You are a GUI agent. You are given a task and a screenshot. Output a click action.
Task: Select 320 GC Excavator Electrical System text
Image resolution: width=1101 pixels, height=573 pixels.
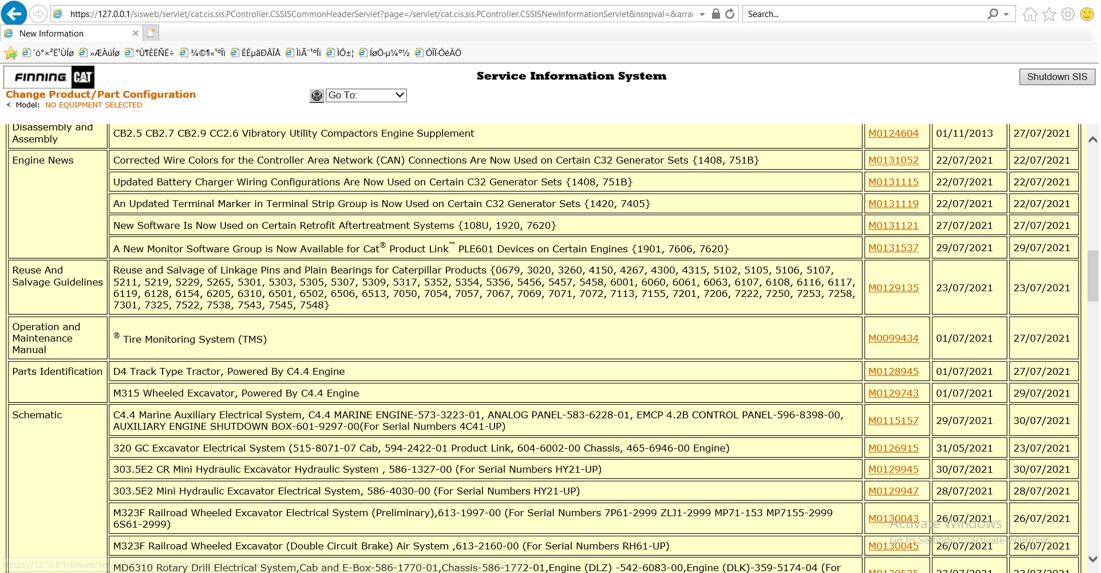coord(421,448)
